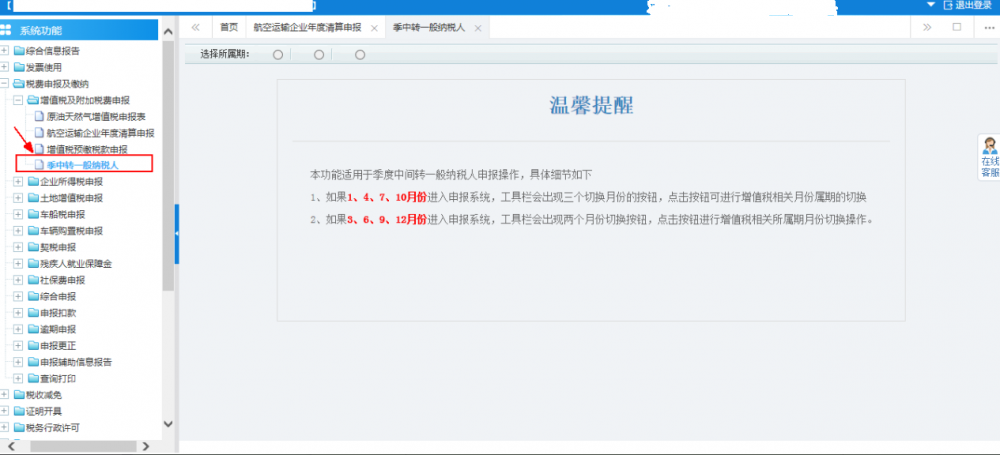The width and height of the screenshot is (1000, 455).
Task: Click the sidebar vertical scrollbar thumb
Action: tap(168, 166)
